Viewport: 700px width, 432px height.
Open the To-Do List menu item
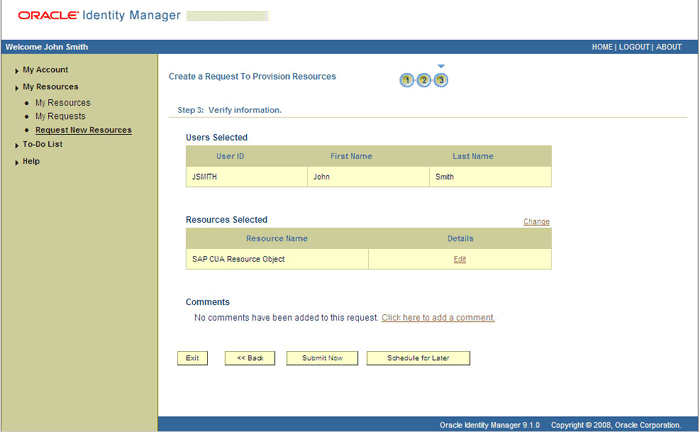coord(42,144)
